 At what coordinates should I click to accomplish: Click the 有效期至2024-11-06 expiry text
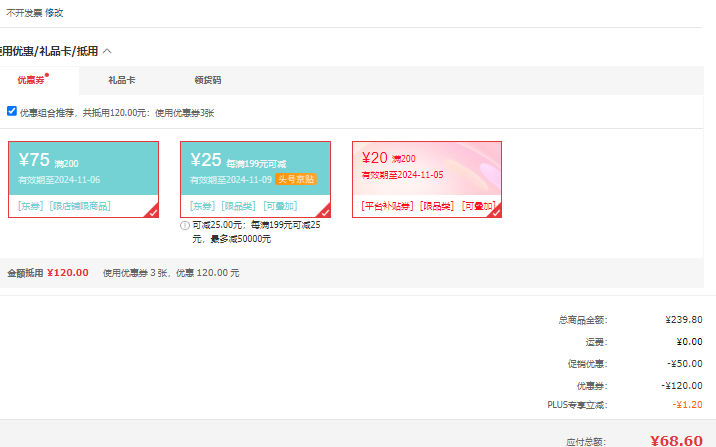pos(59,180)
